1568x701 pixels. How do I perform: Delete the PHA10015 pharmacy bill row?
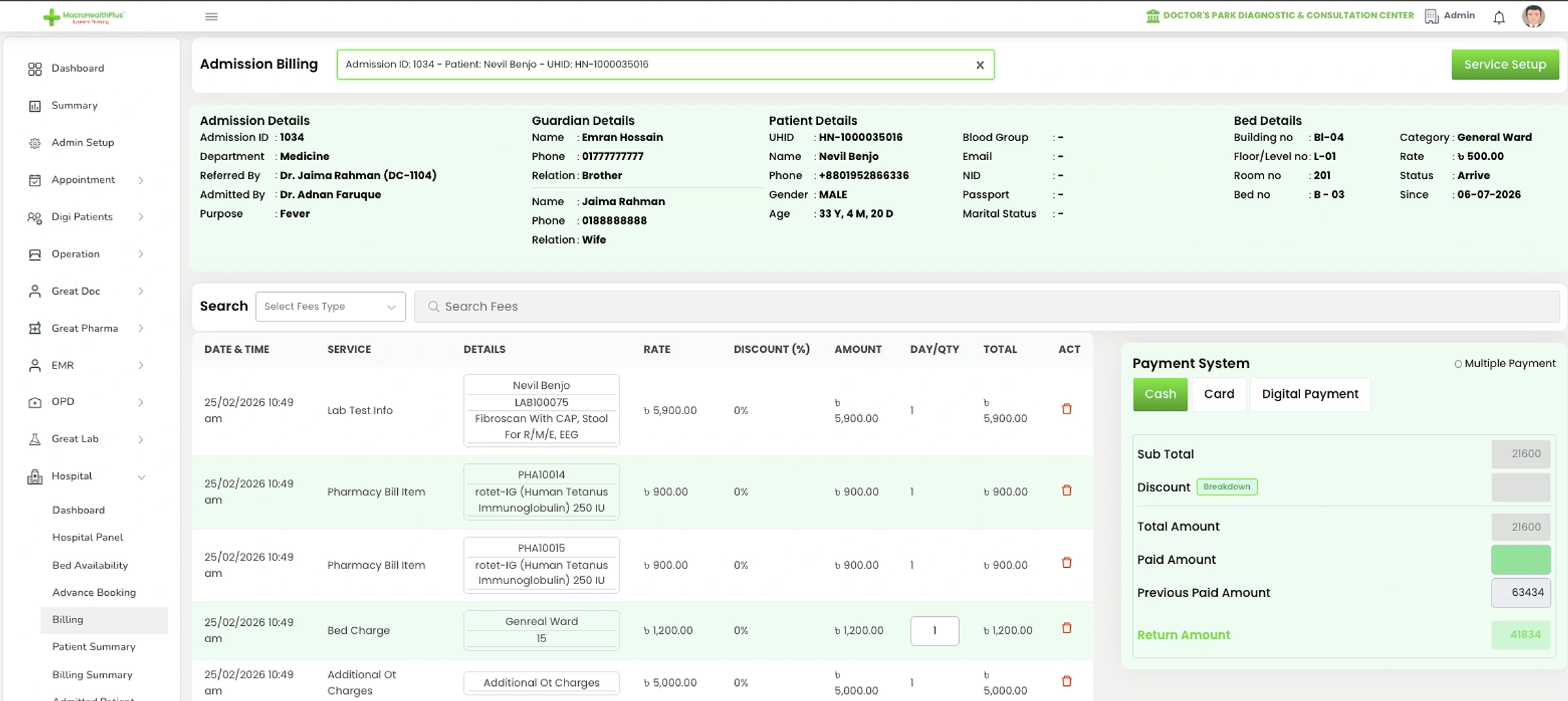click(1066, 562)
